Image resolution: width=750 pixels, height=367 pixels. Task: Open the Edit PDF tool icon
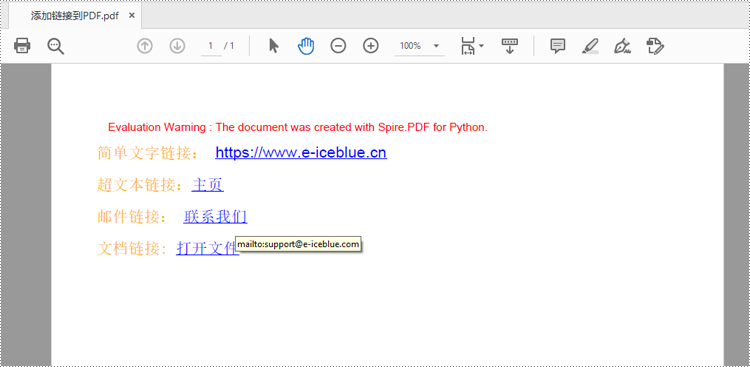(655, 46)
